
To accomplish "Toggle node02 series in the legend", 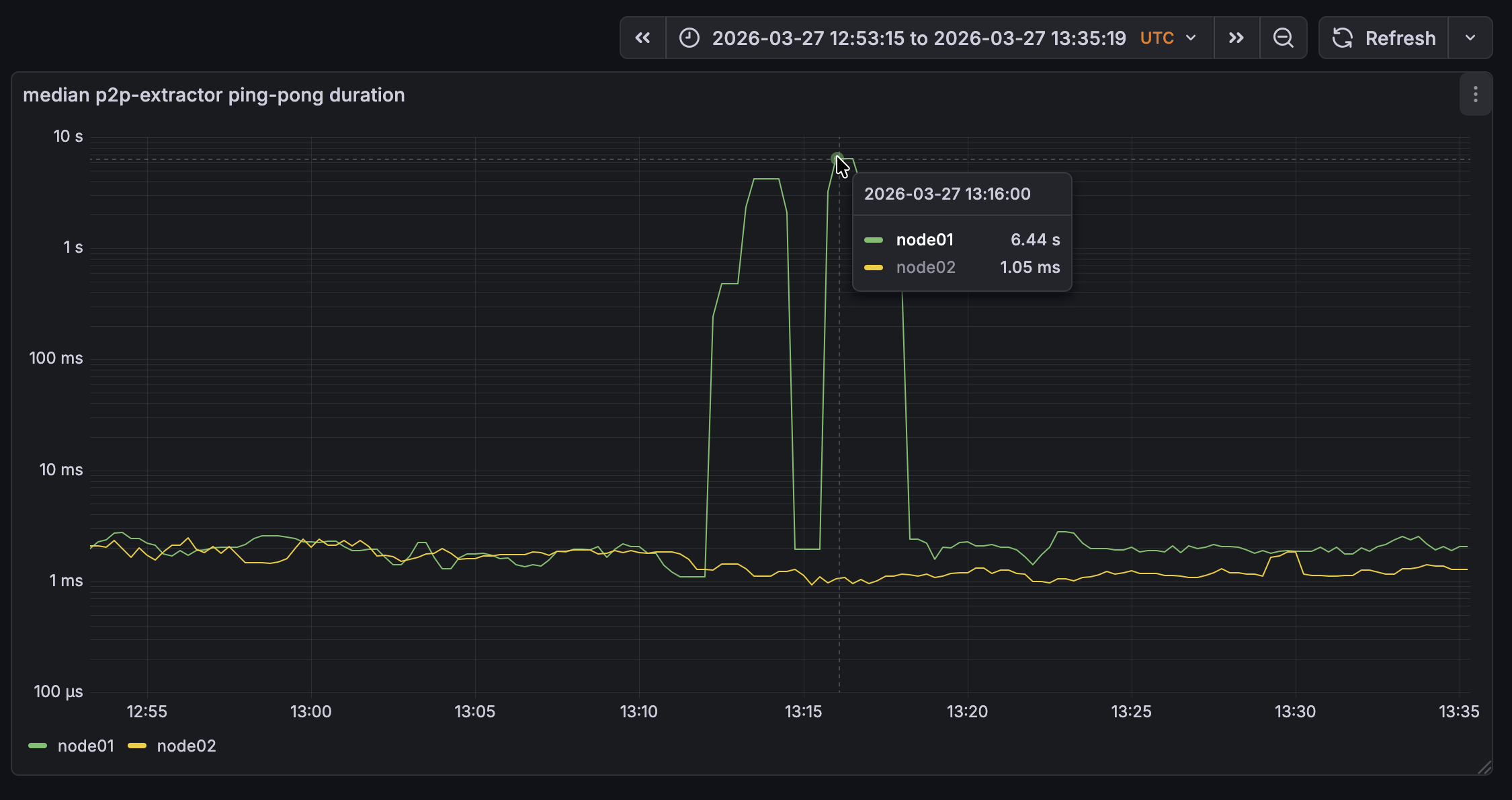I will [186, 746].
